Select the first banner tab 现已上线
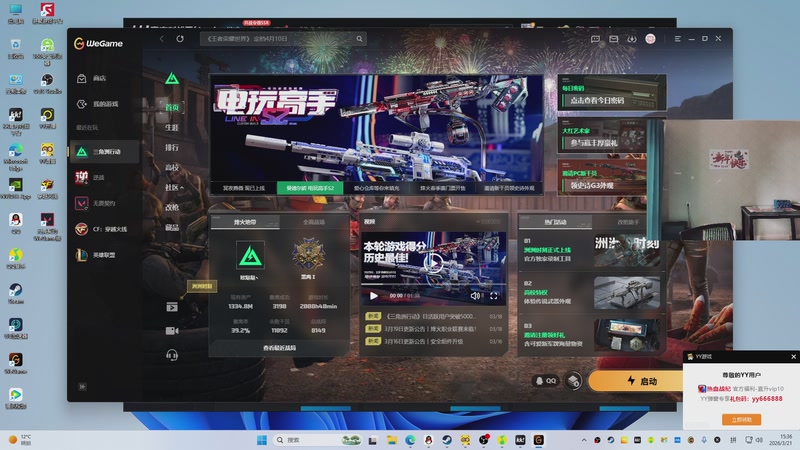The width and height of the screenshot is (800, 450). 244,188
